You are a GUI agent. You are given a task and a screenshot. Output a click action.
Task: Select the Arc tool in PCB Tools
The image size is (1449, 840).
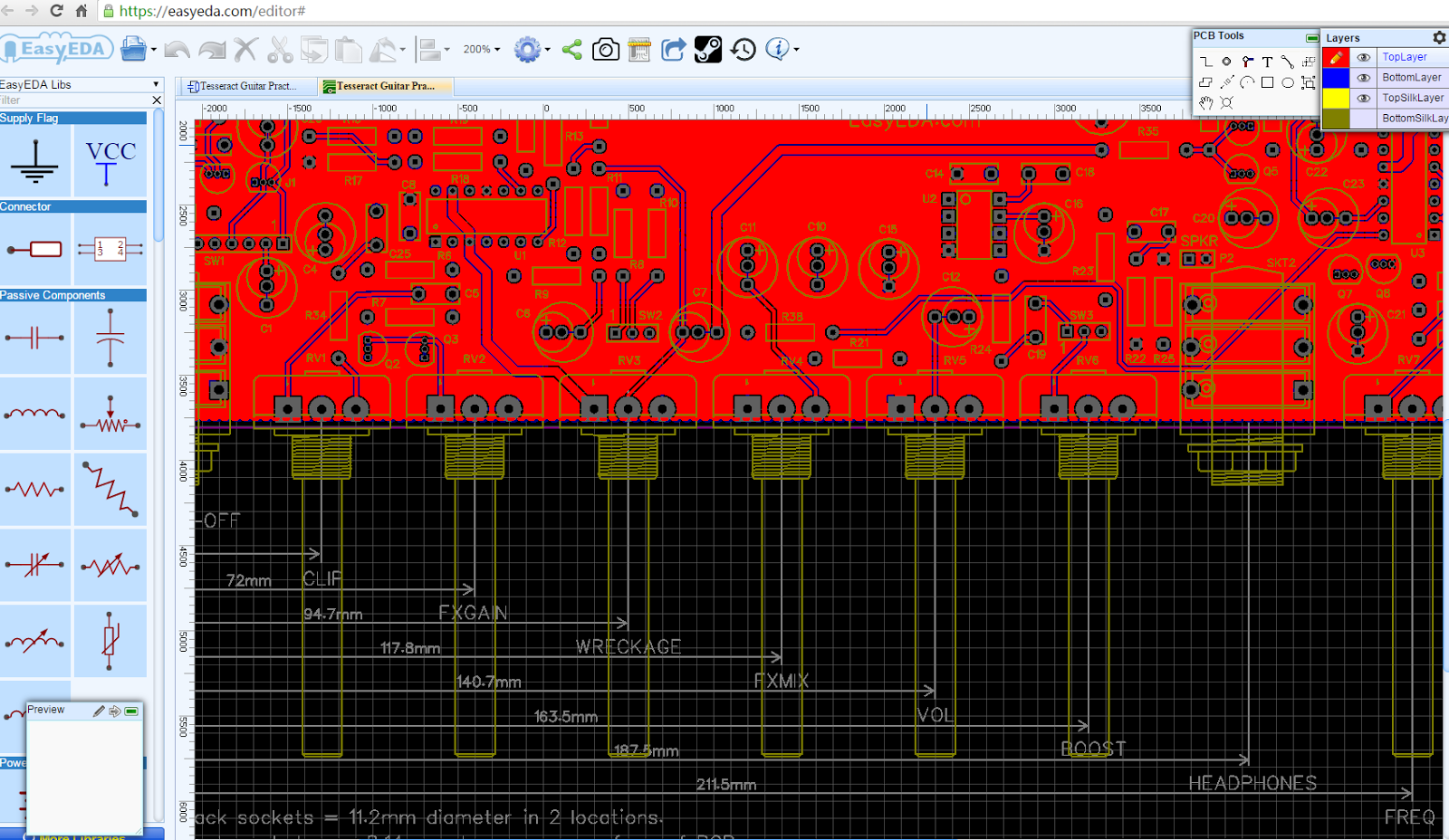1247,81
